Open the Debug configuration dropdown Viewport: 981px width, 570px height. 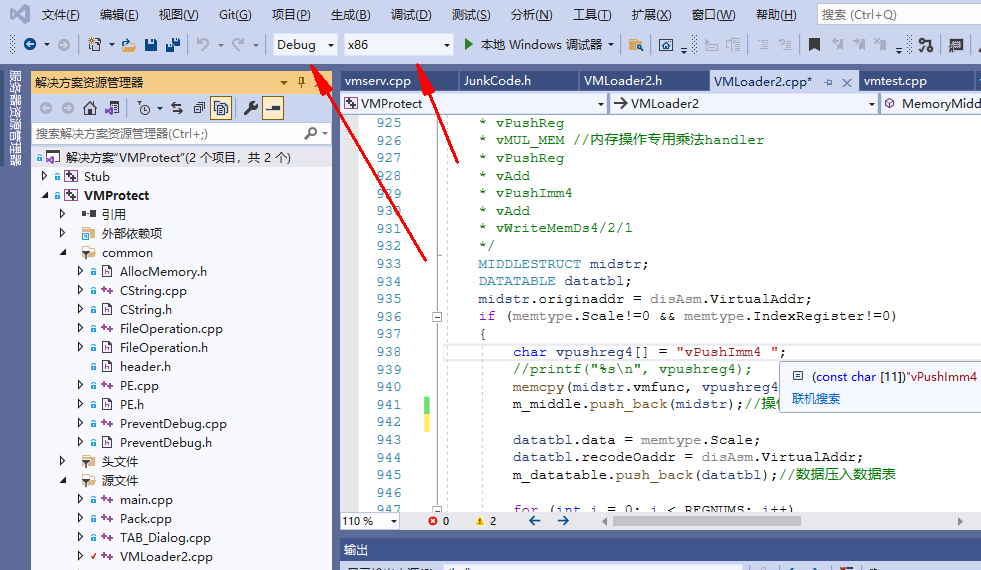tap(305, 44)
